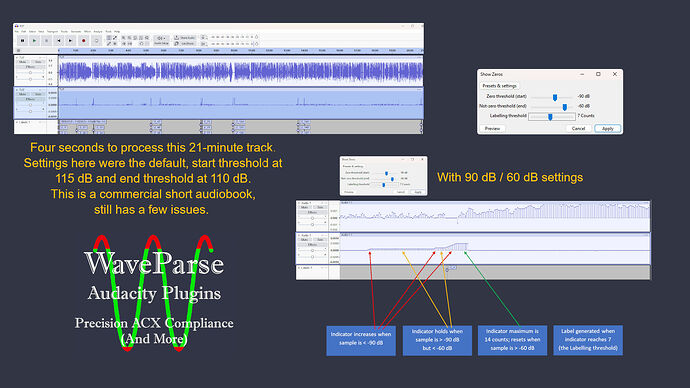Click the Zoom Out icon

[129, 38]
